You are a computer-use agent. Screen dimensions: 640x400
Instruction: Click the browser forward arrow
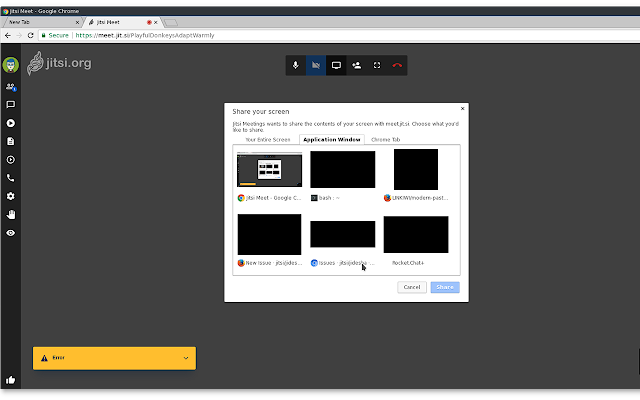pos(19,36)
